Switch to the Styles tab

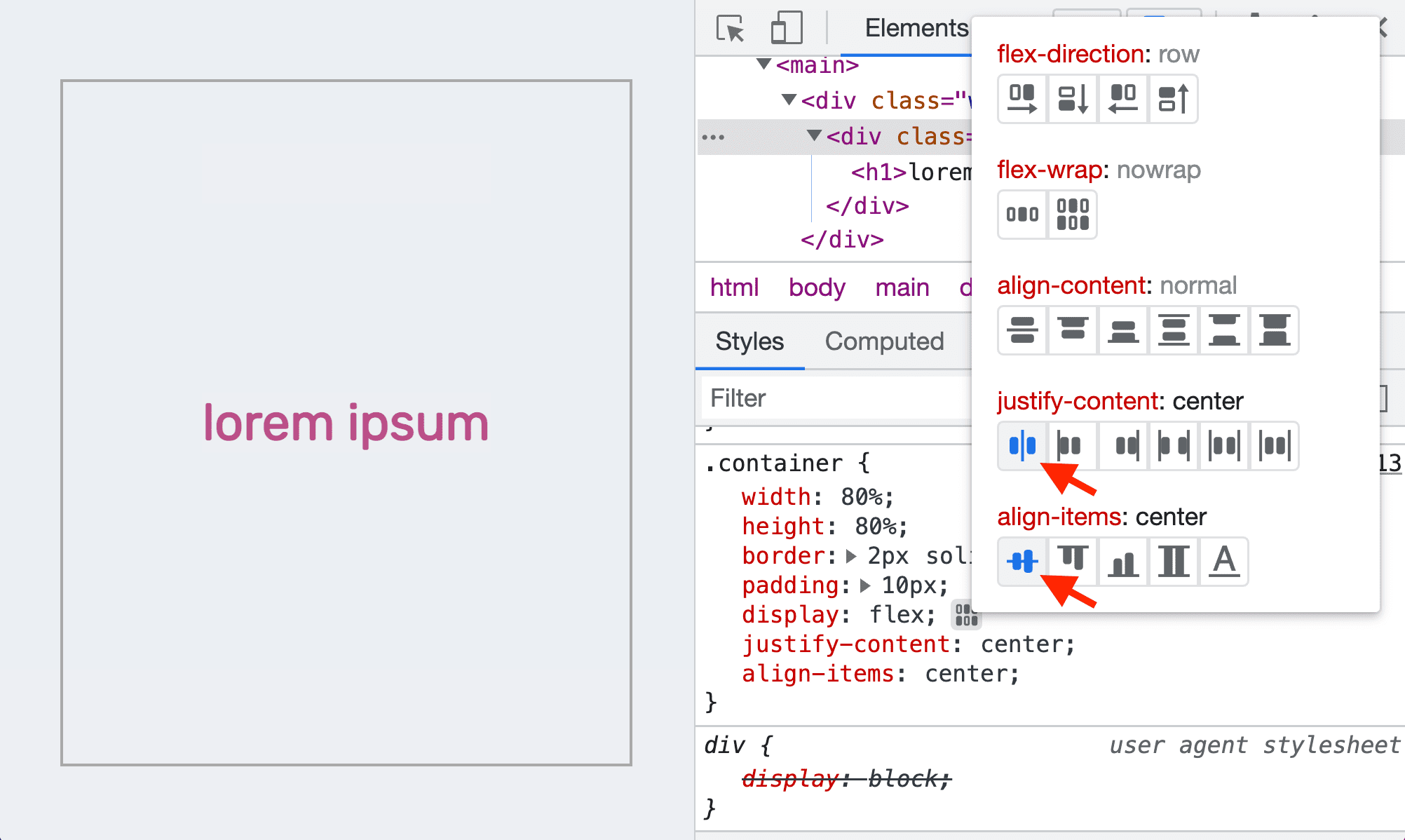750,341
